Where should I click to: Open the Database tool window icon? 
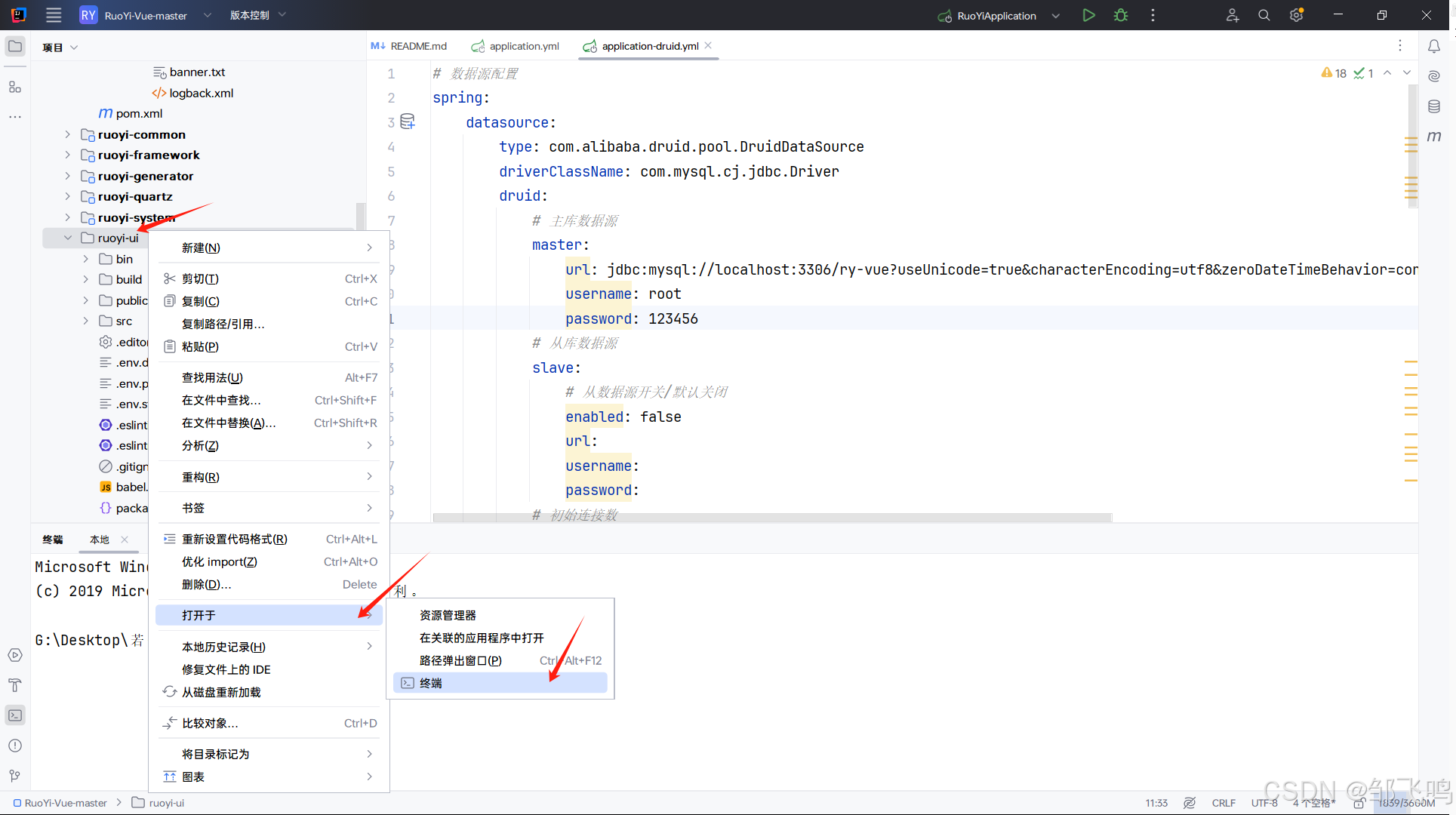(1434, 106)
